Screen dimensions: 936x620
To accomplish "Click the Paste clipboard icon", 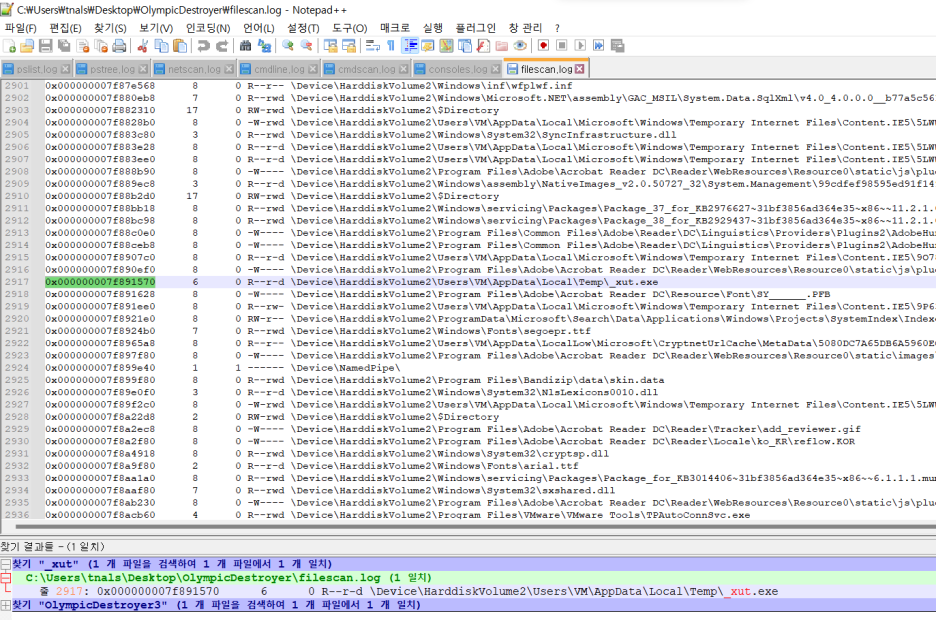I will point(180,46).
